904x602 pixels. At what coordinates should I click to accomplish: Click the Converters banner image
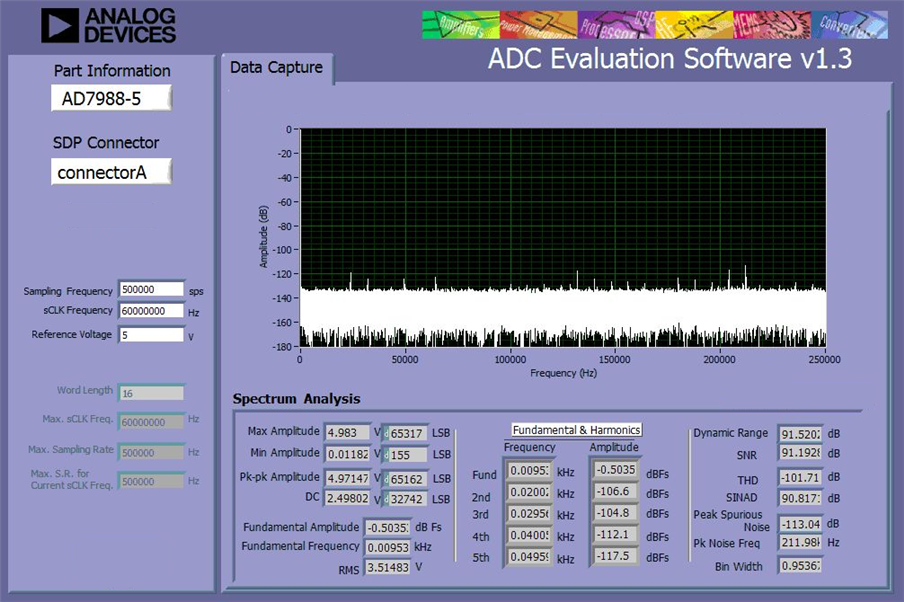coord(849,25)
